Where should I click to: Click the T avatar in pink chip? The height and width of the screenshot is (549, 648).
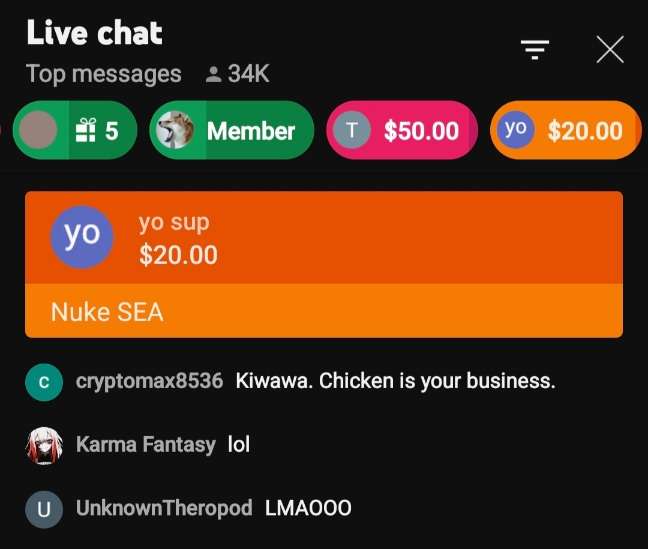(352, 130)
